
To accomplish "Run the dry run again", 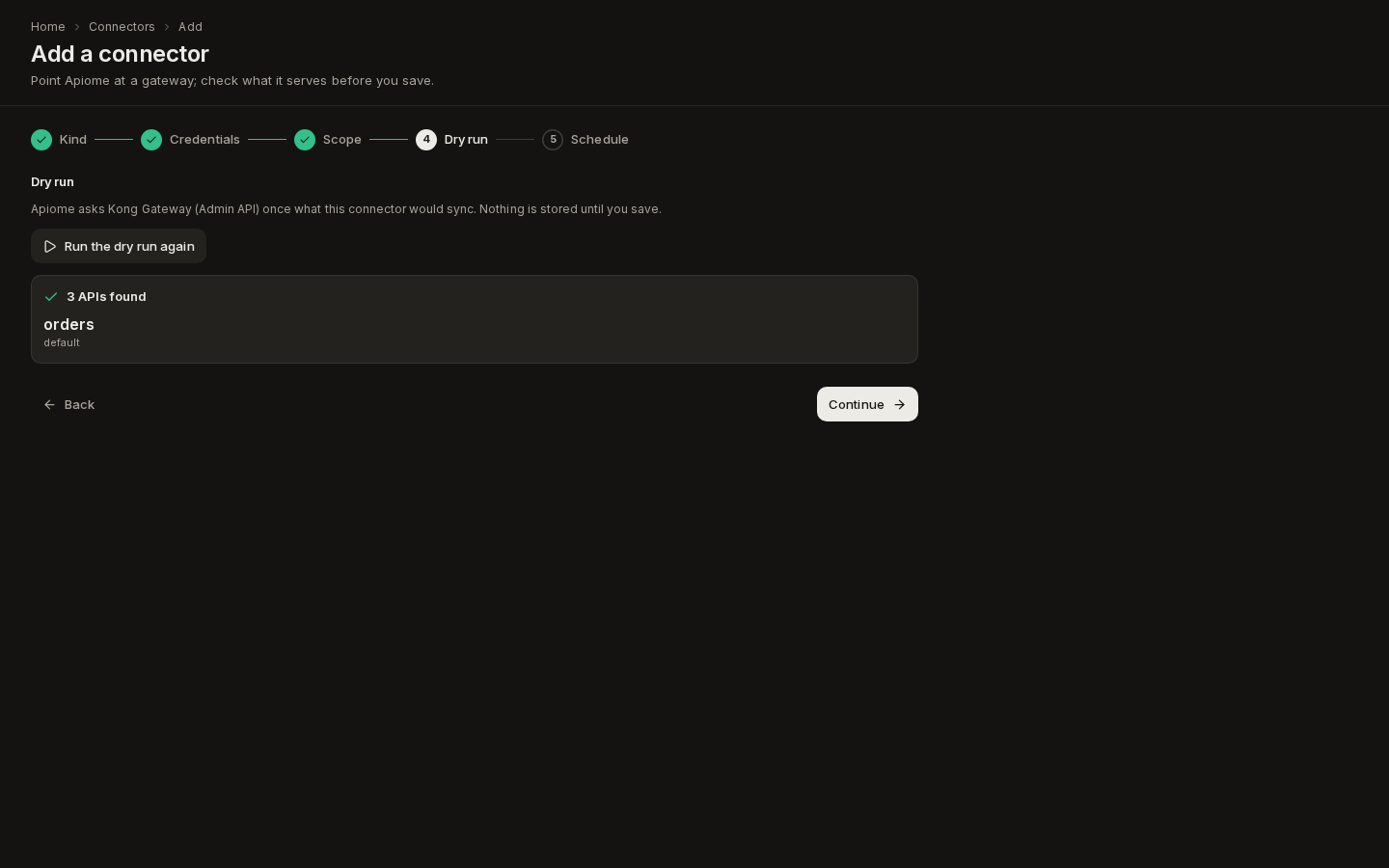I will pos(119,246).
